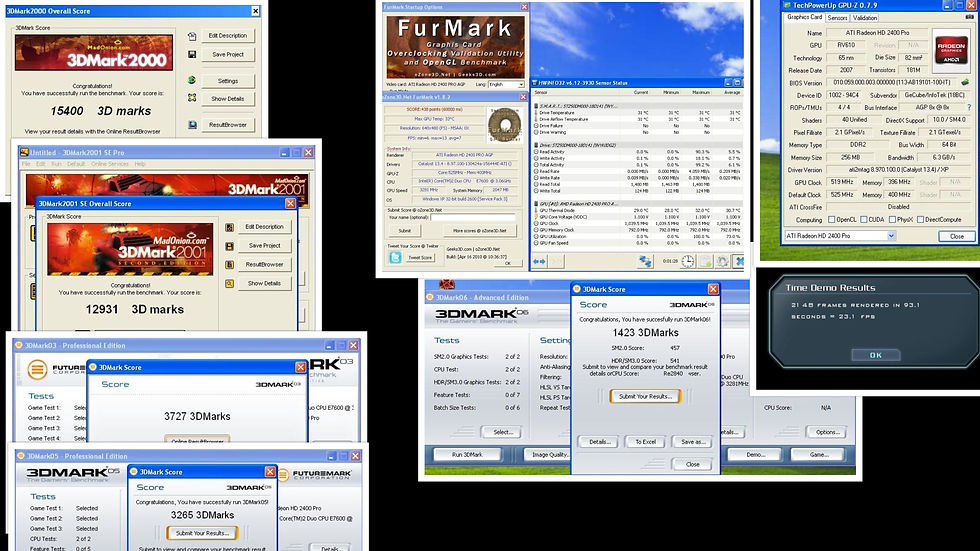The width and height of the screenshot is (980, 551).
Task: Click the GPU Thermal Diode row in HWiNFO
Action: 637,211
